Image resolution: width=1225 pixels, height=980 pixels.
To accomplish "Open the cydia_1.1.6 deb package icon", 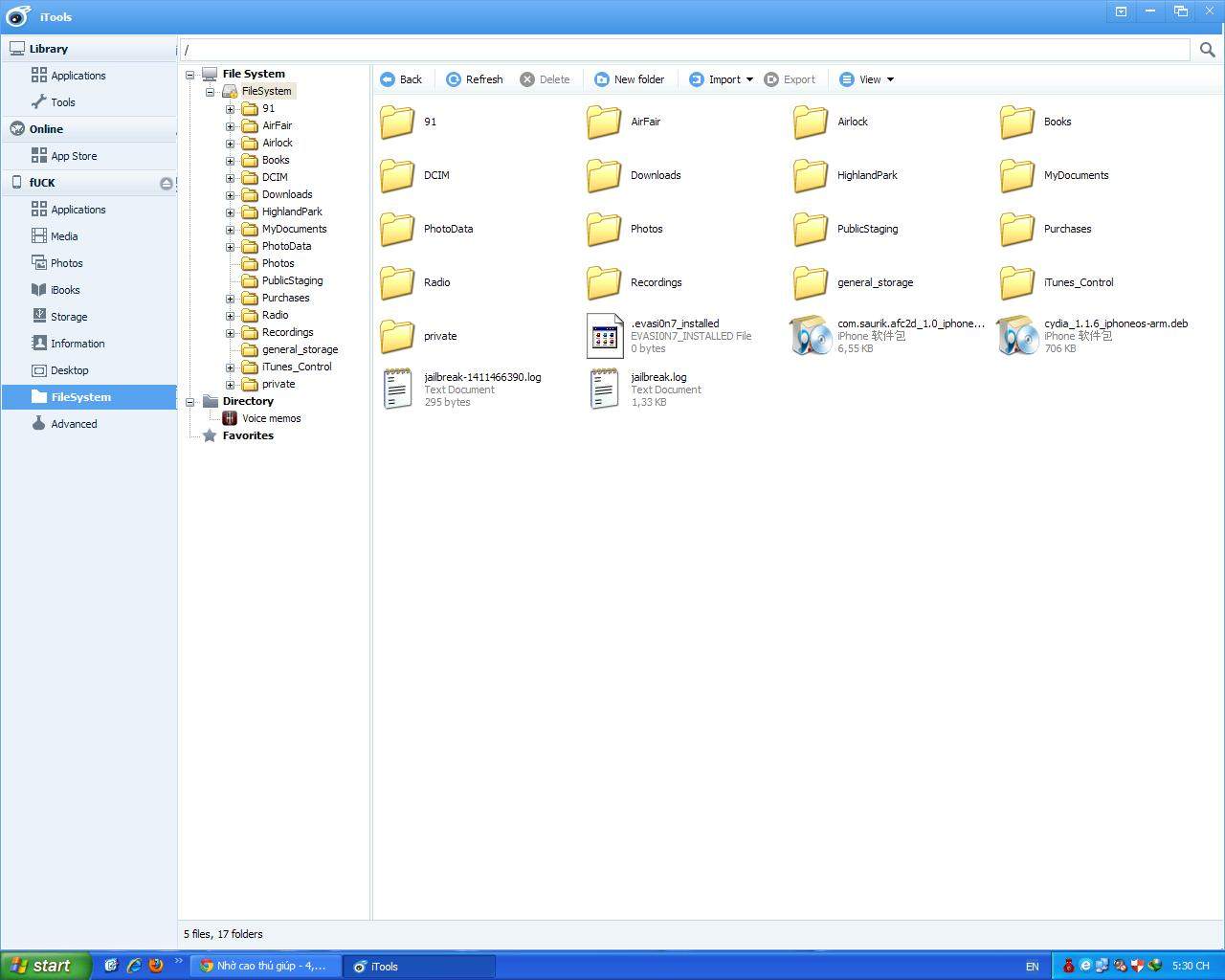I will click(x=1016, y=336).
